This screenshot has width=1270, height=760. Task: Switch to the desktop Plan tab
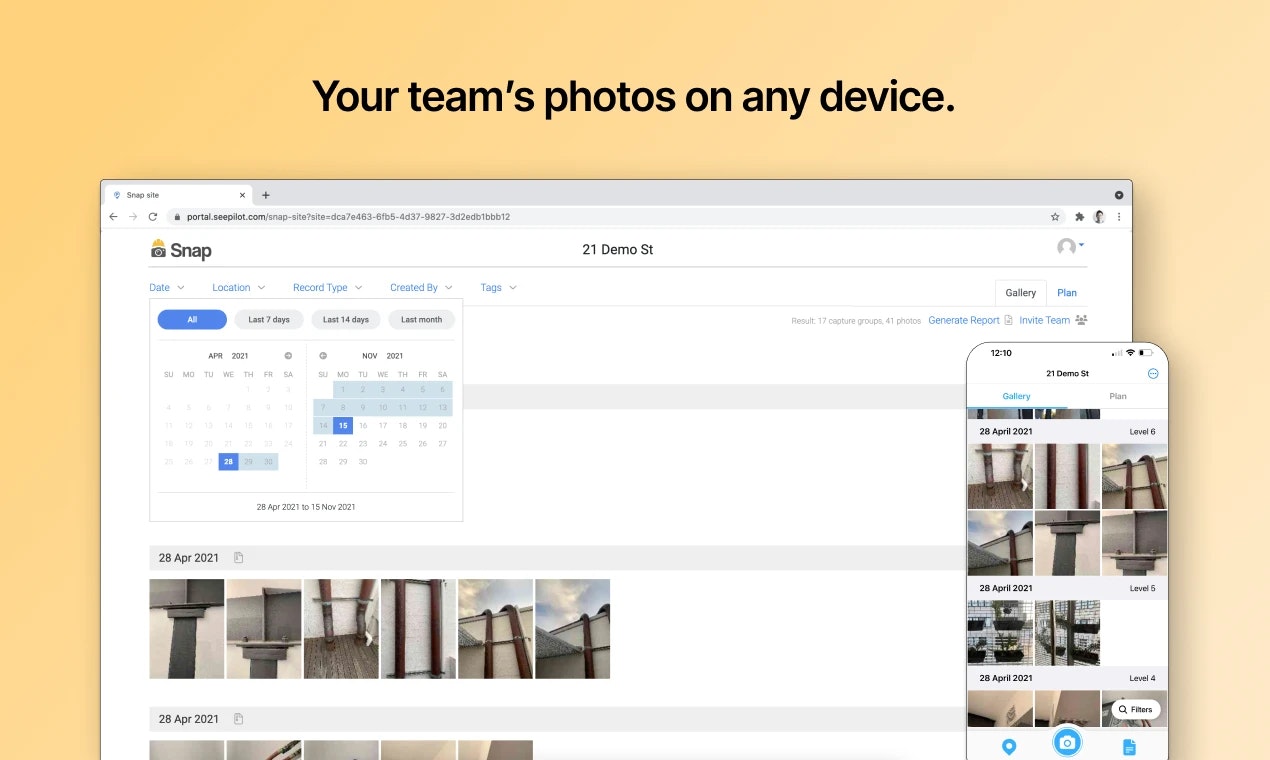point(1067,293)
